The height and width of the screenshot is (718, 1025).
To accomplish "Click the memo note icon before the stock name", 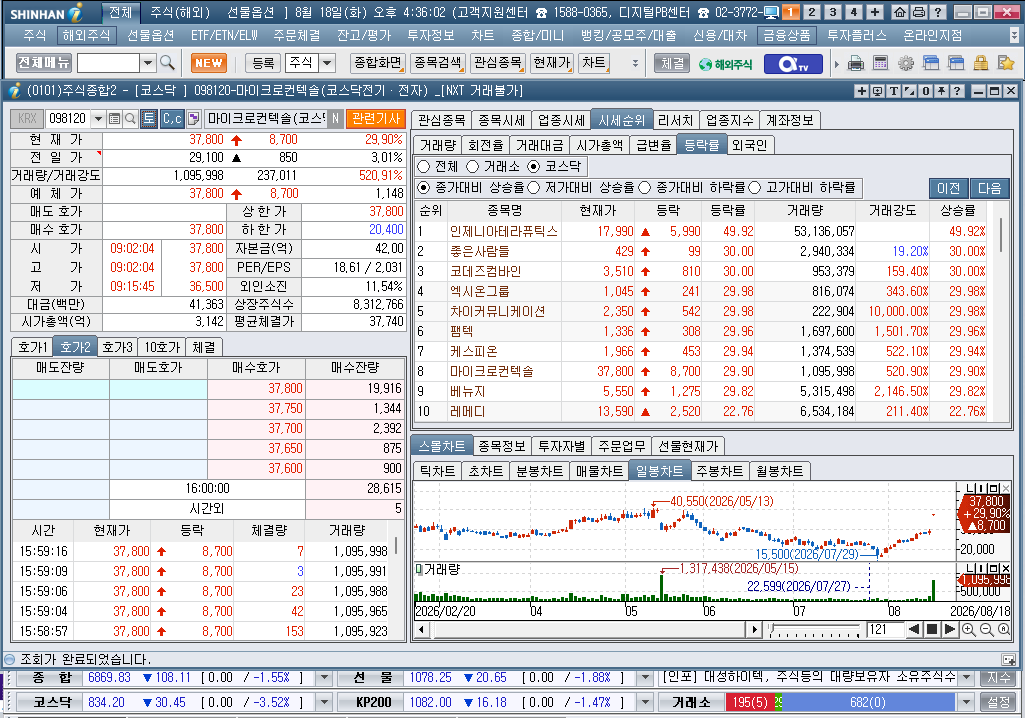I will click(x=193, y=118).
